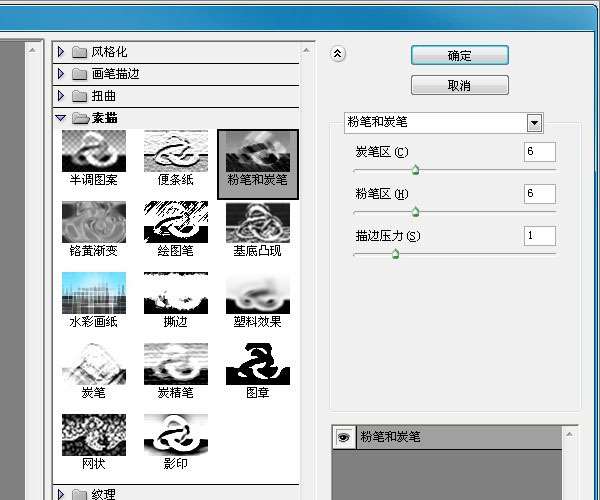
Task: Select the 便条纸 filter thumbnail
Action: pos(176,151)
